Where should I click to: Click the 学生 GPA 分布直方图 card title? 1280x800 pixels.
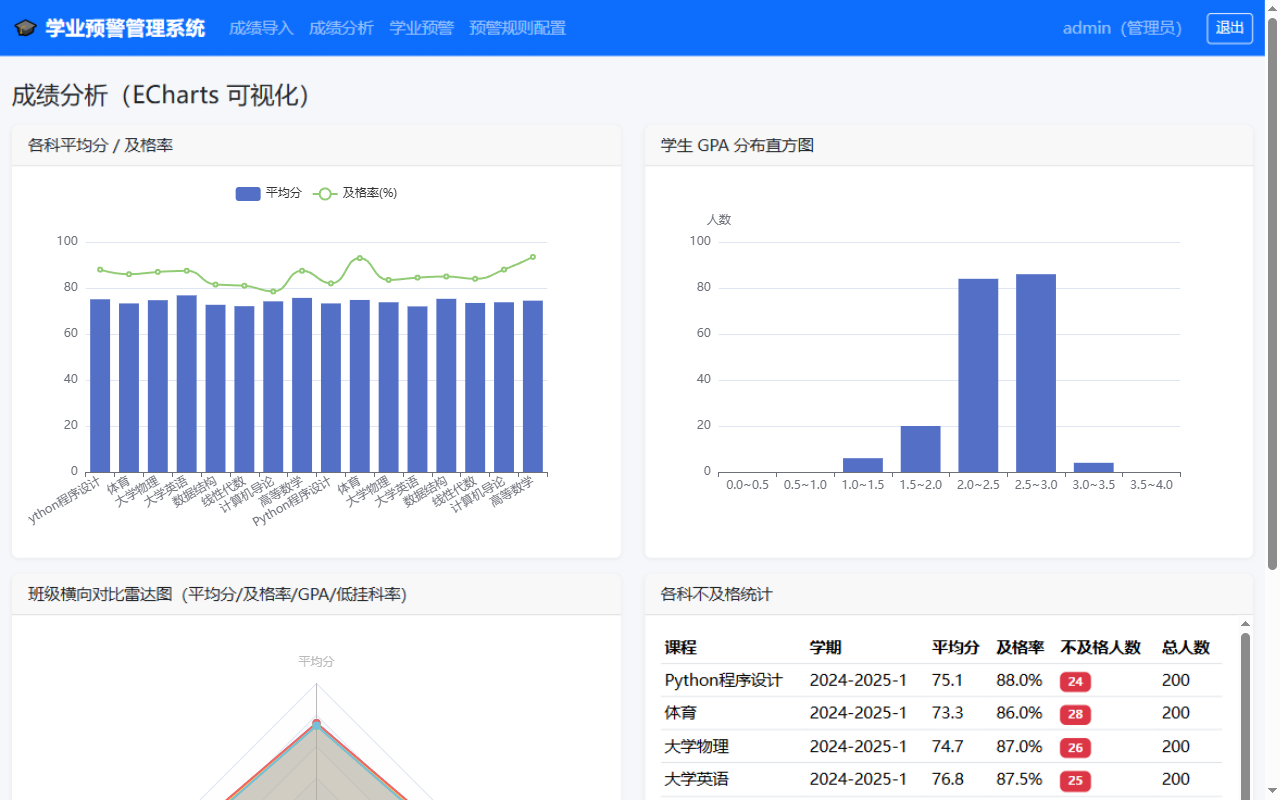click(x=737, y=145)
